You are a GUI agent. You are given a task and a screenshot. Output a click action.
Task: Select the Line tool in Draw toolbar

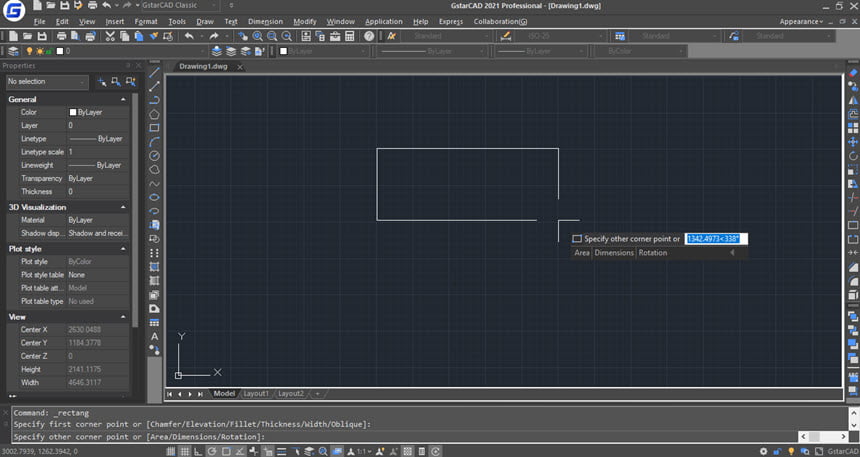(x=154, y=72)
